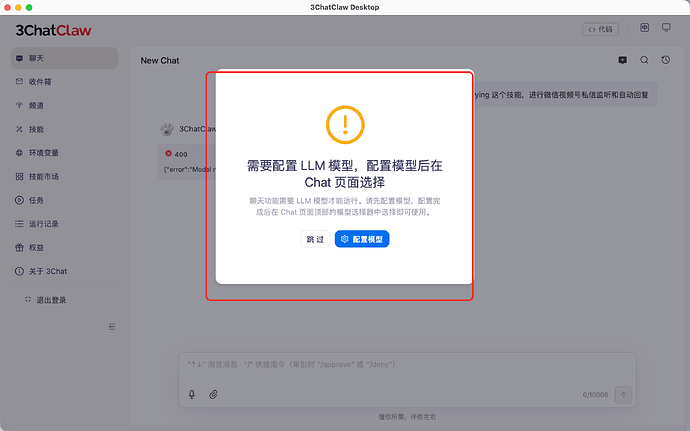Click the 跳过 button to skip setup
Screen dimensions: 690x431
click(315, 239)
